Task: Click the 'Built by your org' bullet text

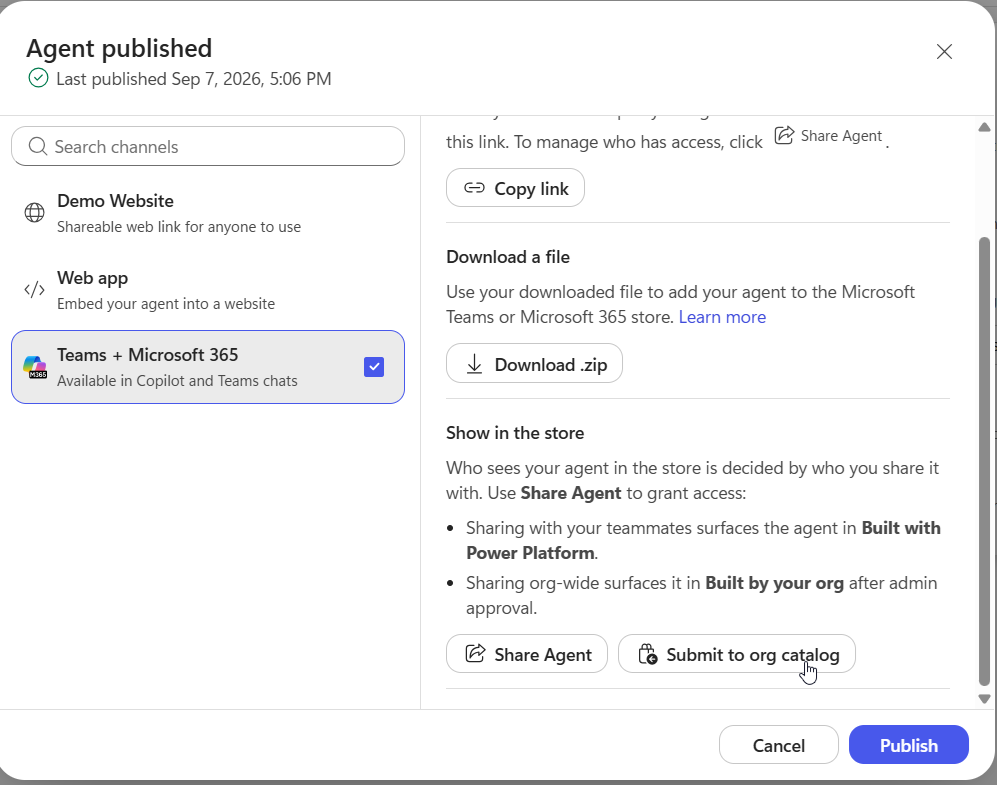Action: (774, 583)
